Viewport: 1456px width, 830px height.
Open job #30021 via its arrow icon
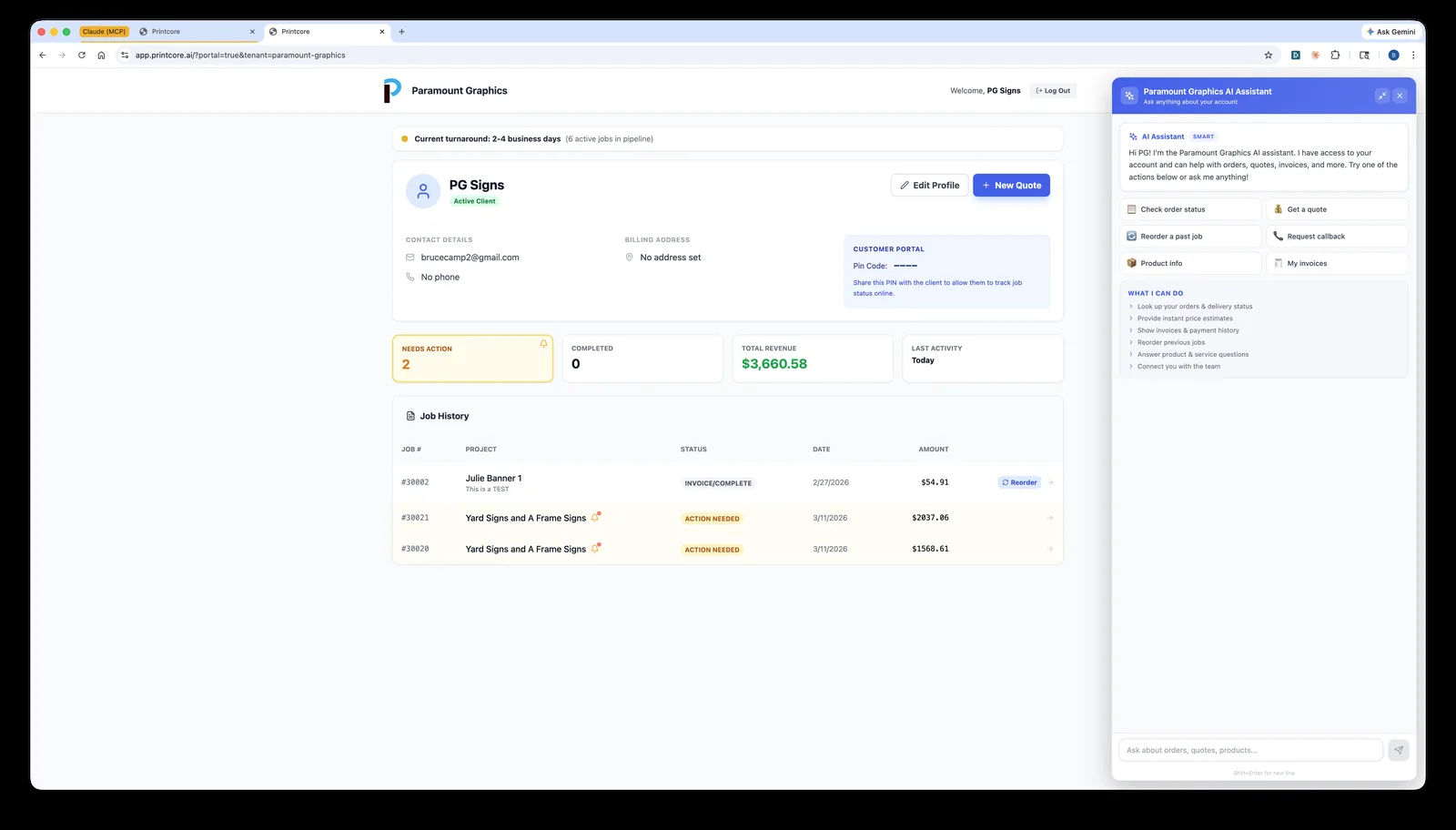[x=1050, y=518]
